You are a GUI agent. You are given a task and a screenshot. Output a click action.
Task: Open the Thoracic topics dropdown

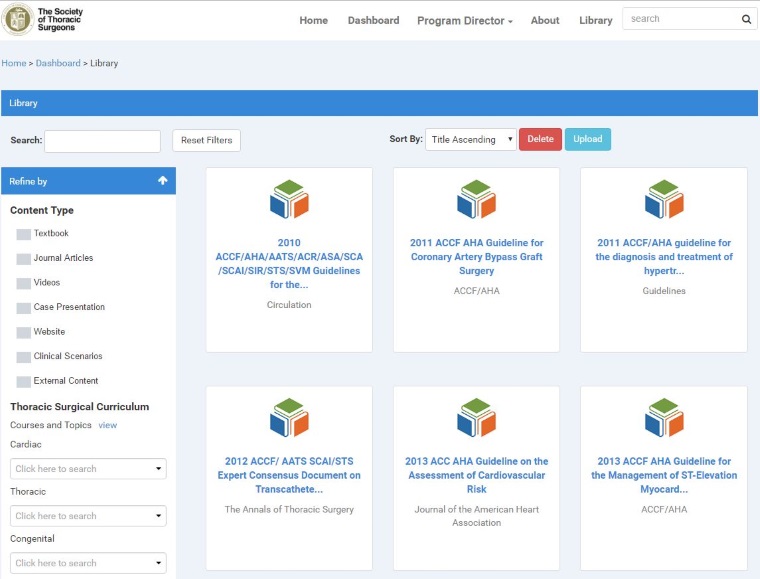click(88, 516)
